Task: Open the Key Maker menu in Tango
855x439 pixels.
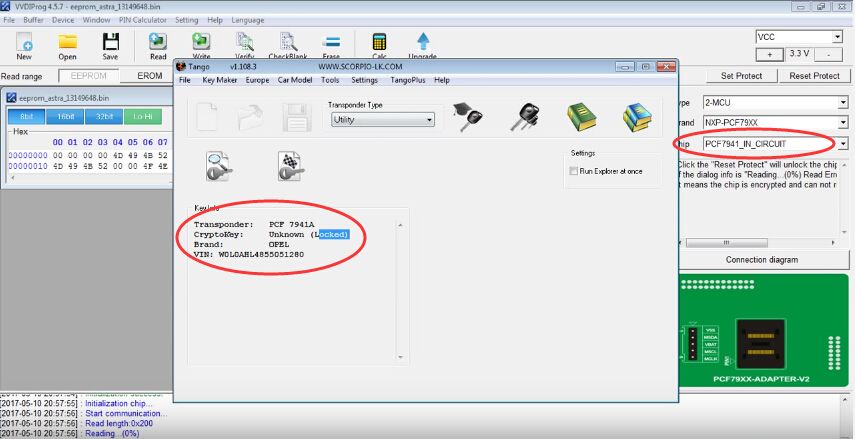Action: (x=219, y=80)
